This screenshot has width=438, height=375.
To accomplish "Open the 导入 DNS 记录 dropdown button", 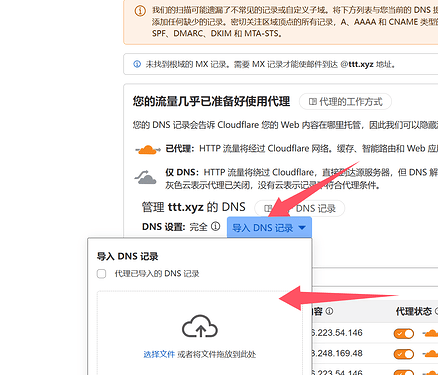I will coord(269,228).
